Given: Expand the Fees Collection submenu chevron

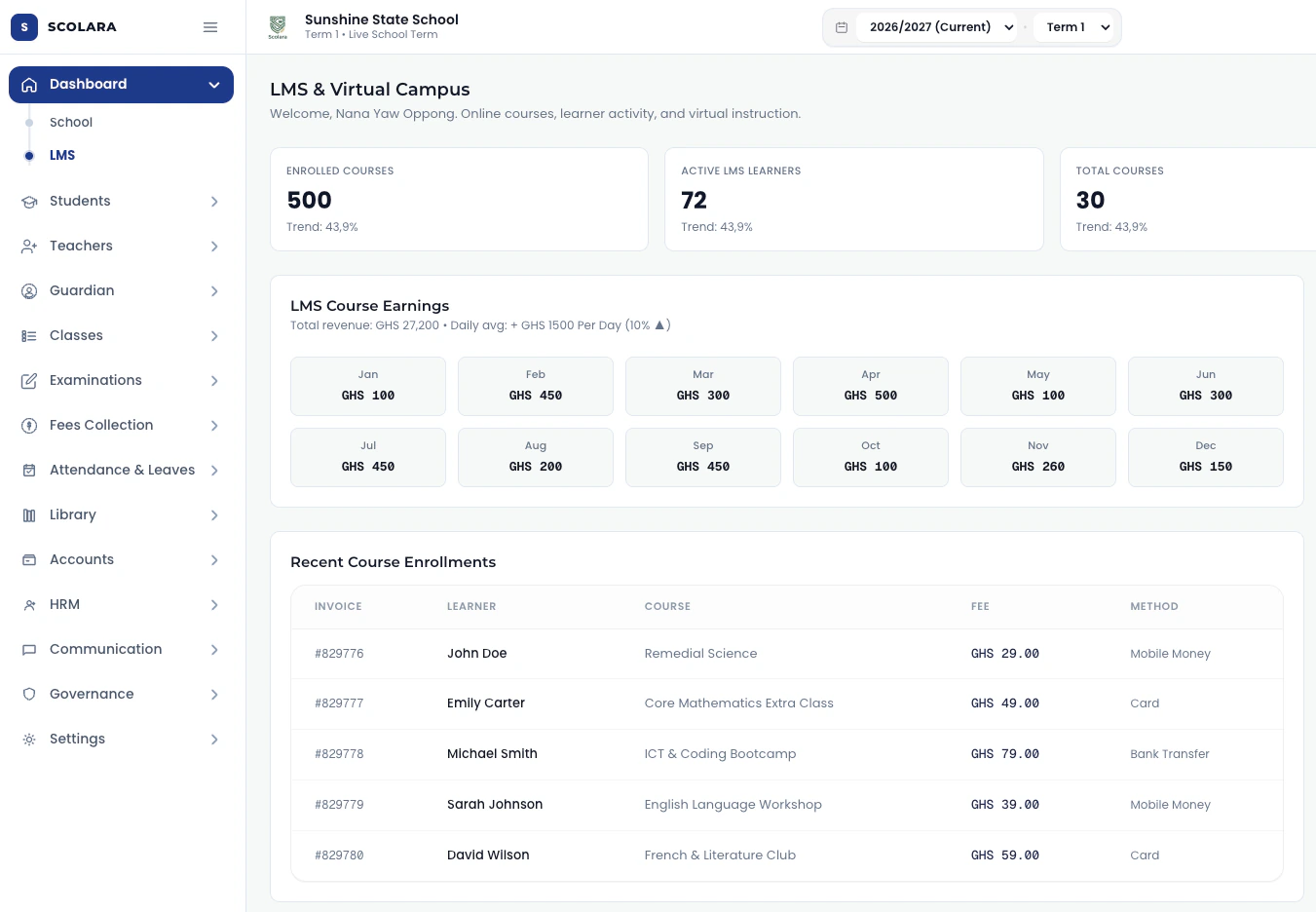Looking at the screenshot, I should (x=214, y=426).
